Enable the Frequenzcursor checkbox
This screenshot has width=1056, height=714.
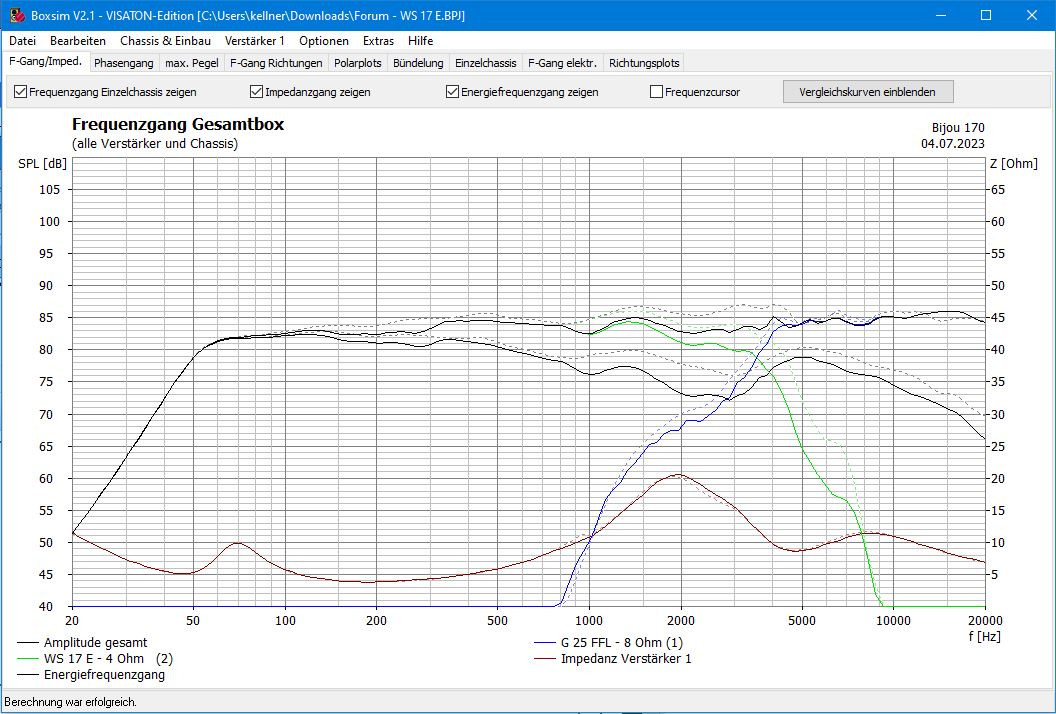click(x=657, y=92)
